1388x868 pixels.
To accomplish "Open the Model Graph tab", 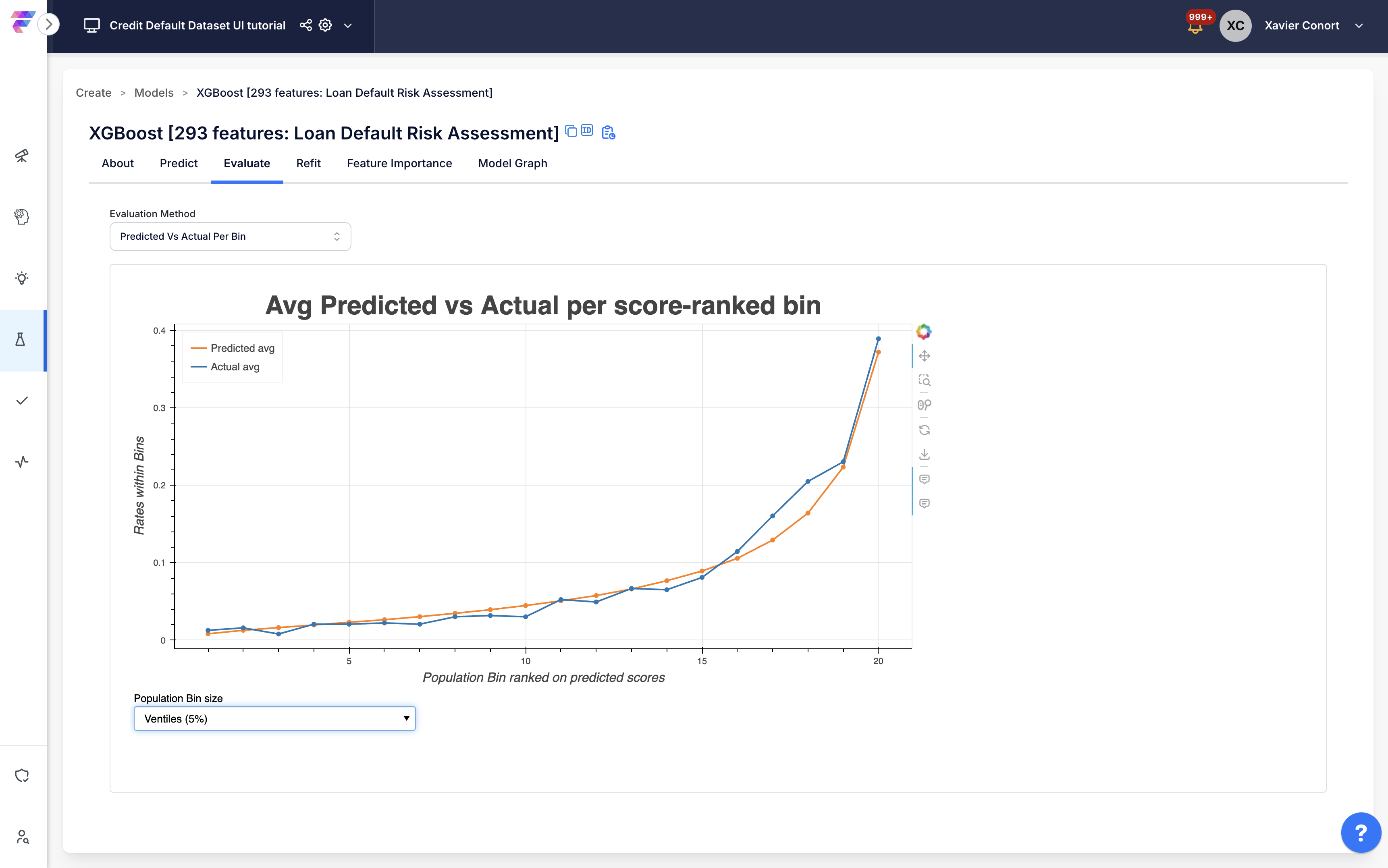I will coord(512,163).
